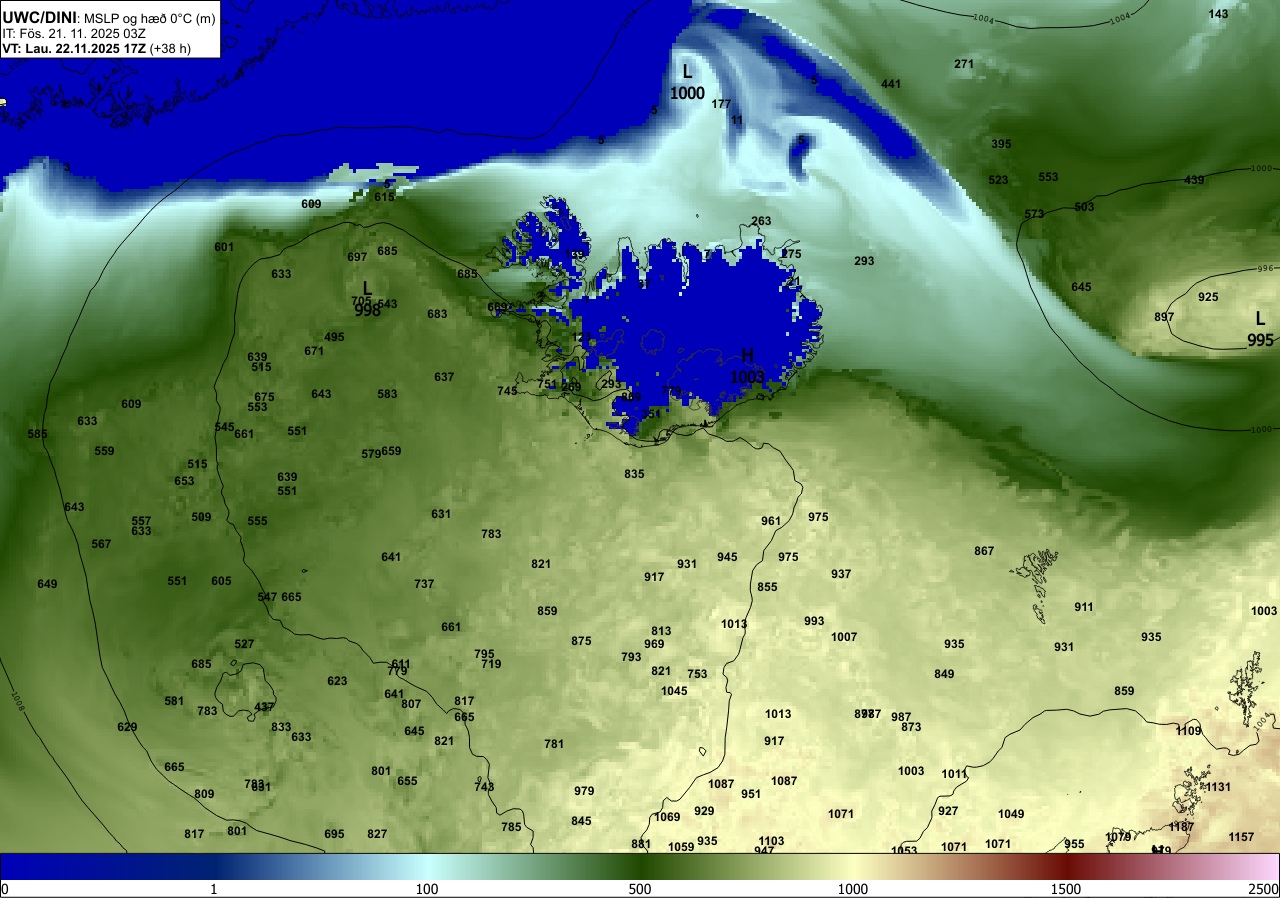Image resolution: width=1280 pixels, height=898 pixels.
Task: Click the freezing level value 849
Action: (x=944, y=674)
